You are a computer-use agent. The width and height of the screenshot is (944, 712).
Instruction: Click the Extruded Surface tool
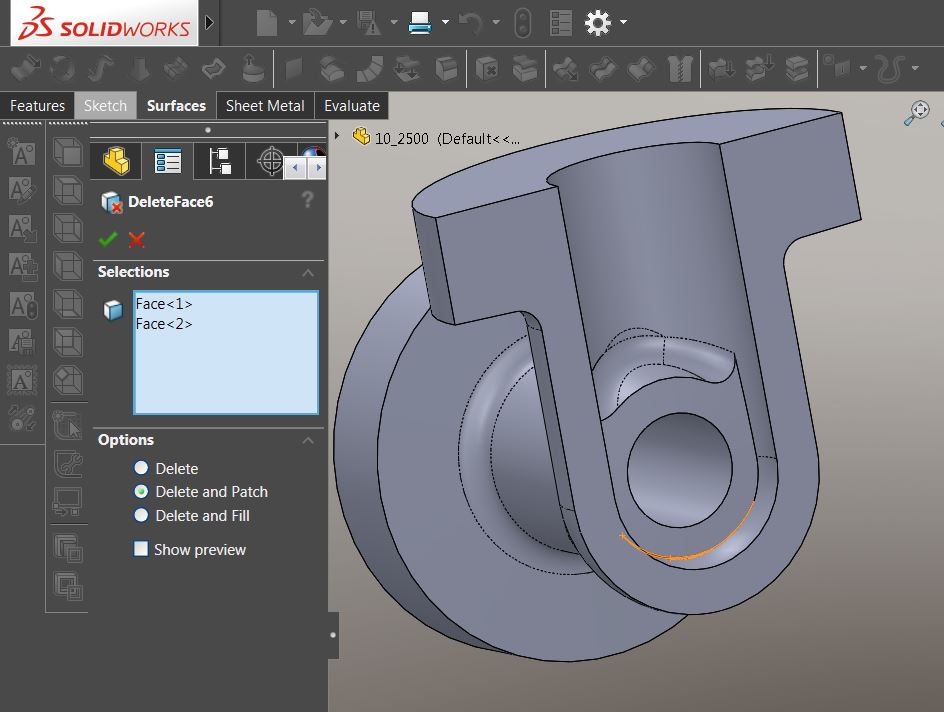point(25,69)
